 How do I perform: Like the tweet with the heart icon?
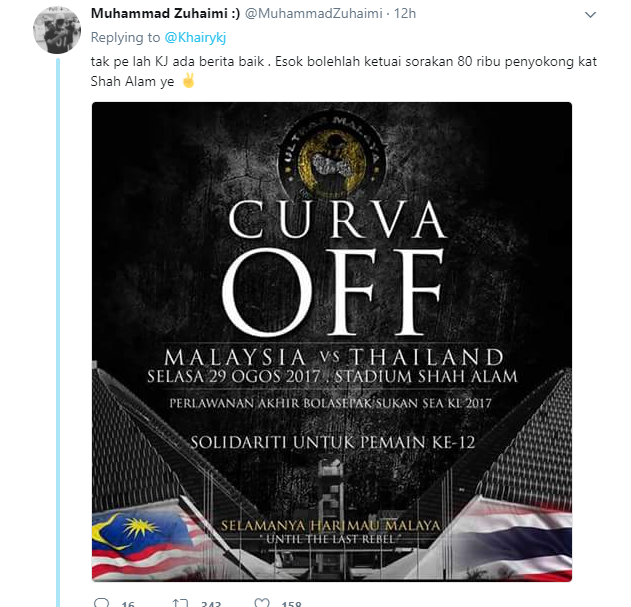point(262,603)
